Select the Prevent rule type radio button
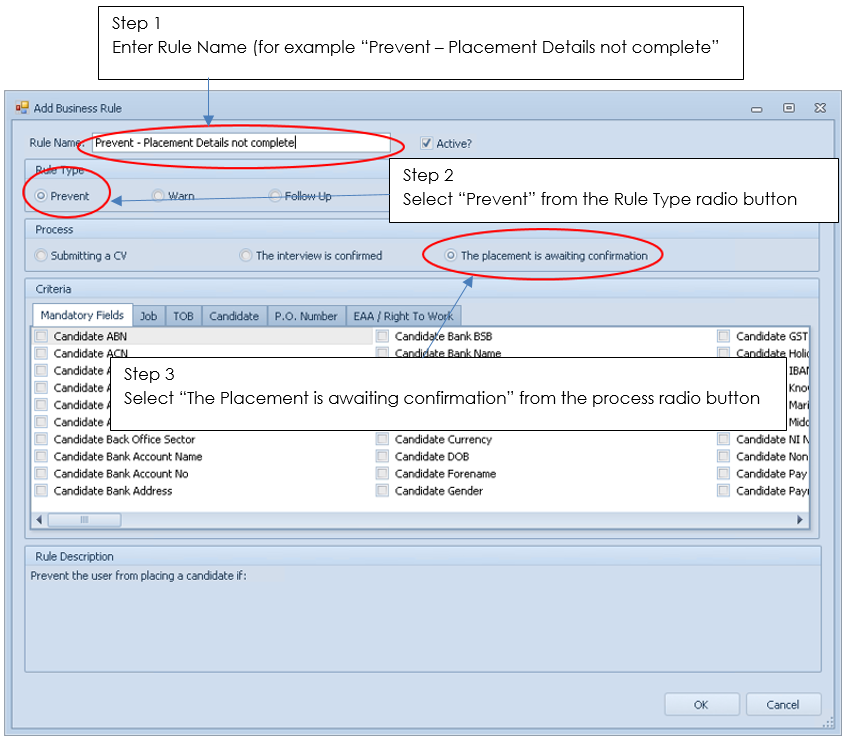Viewport: 846px width, 740px height. point(41,196)
